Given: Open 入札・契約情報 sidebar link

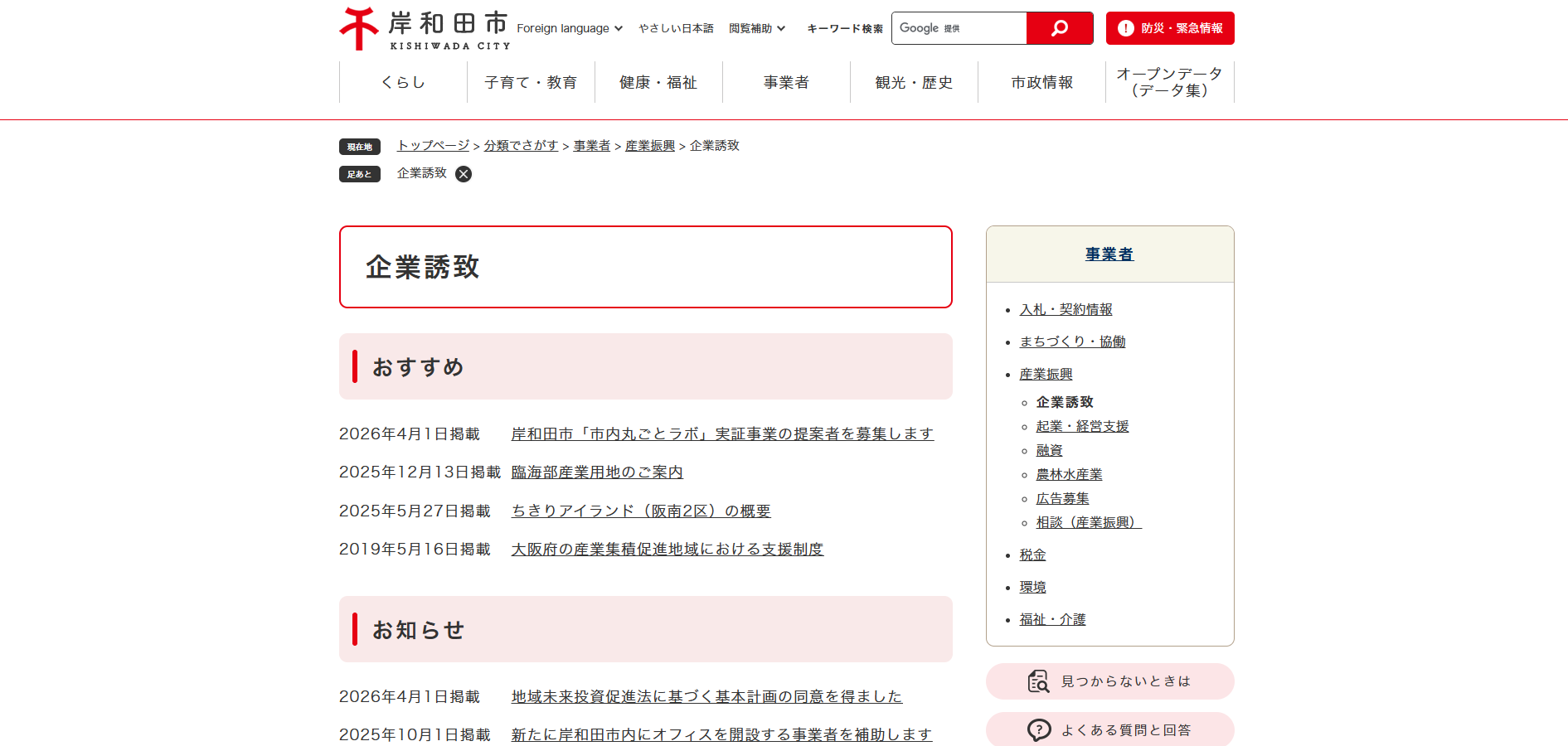Looking at the screenshot, I should pos(1066,309).
